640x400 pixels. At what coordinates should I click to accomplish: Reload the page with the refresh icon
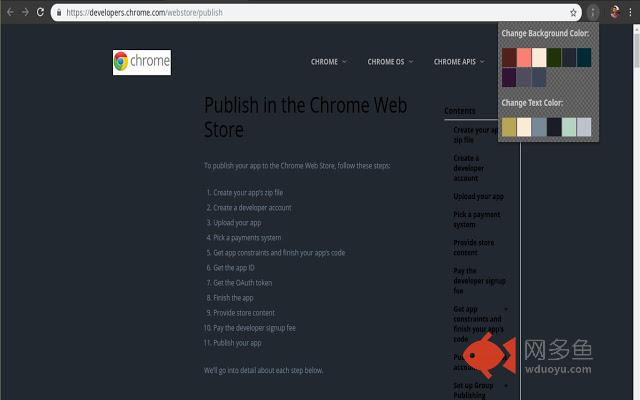point(40,12)
